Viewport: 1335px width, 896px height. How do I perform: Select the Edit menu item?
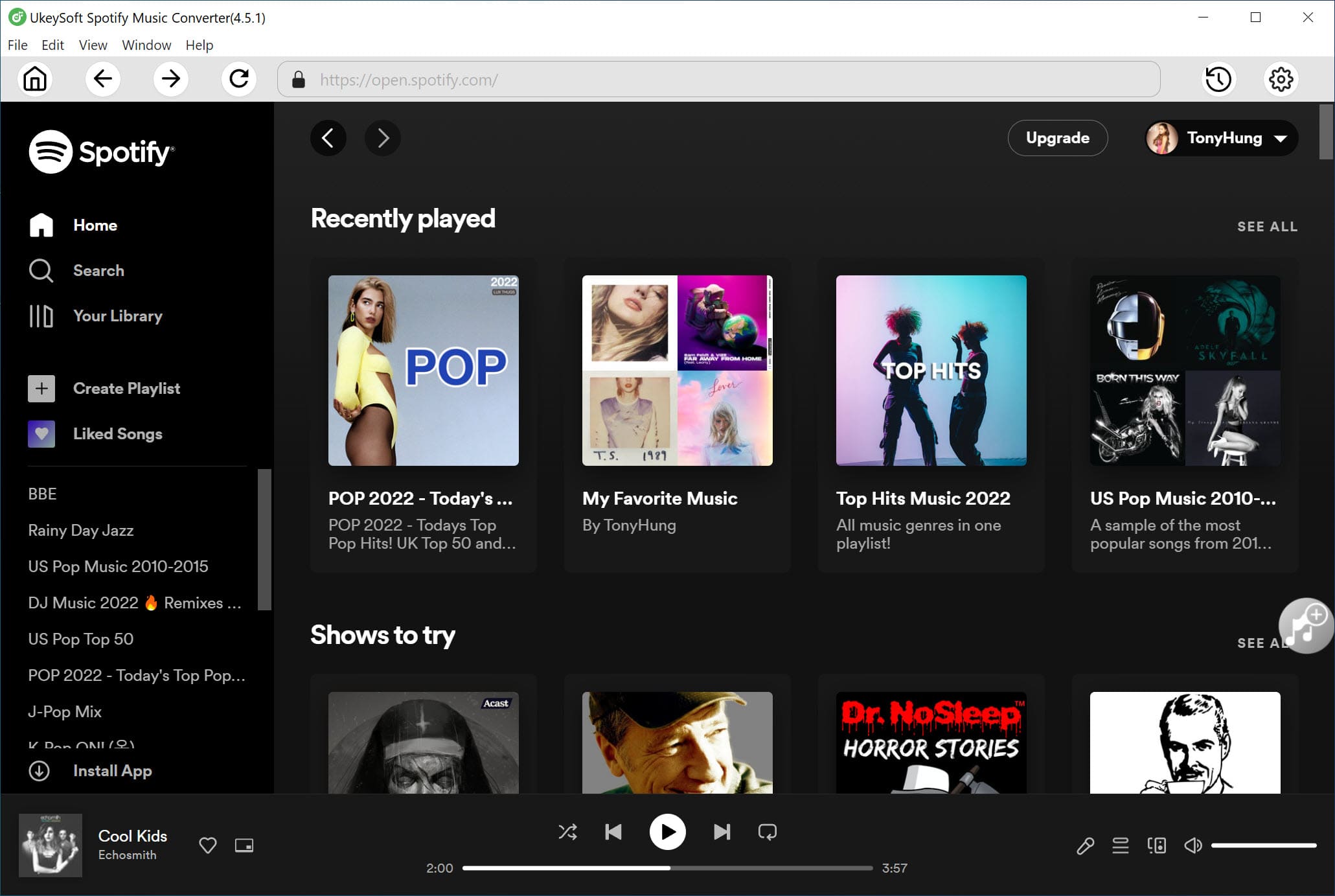(x=51, y=44)
